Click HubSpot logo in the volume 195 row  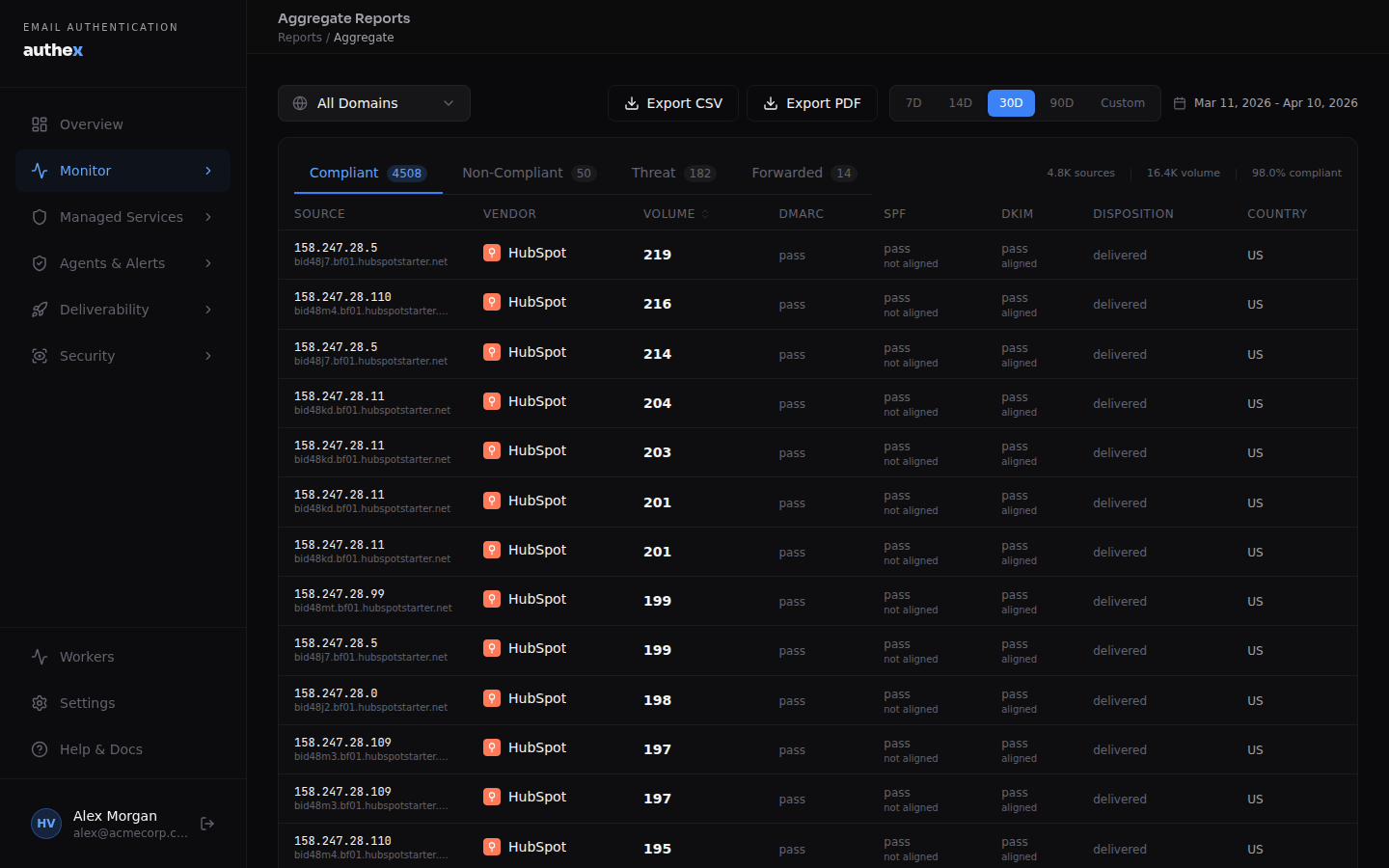tap(492, 847)
